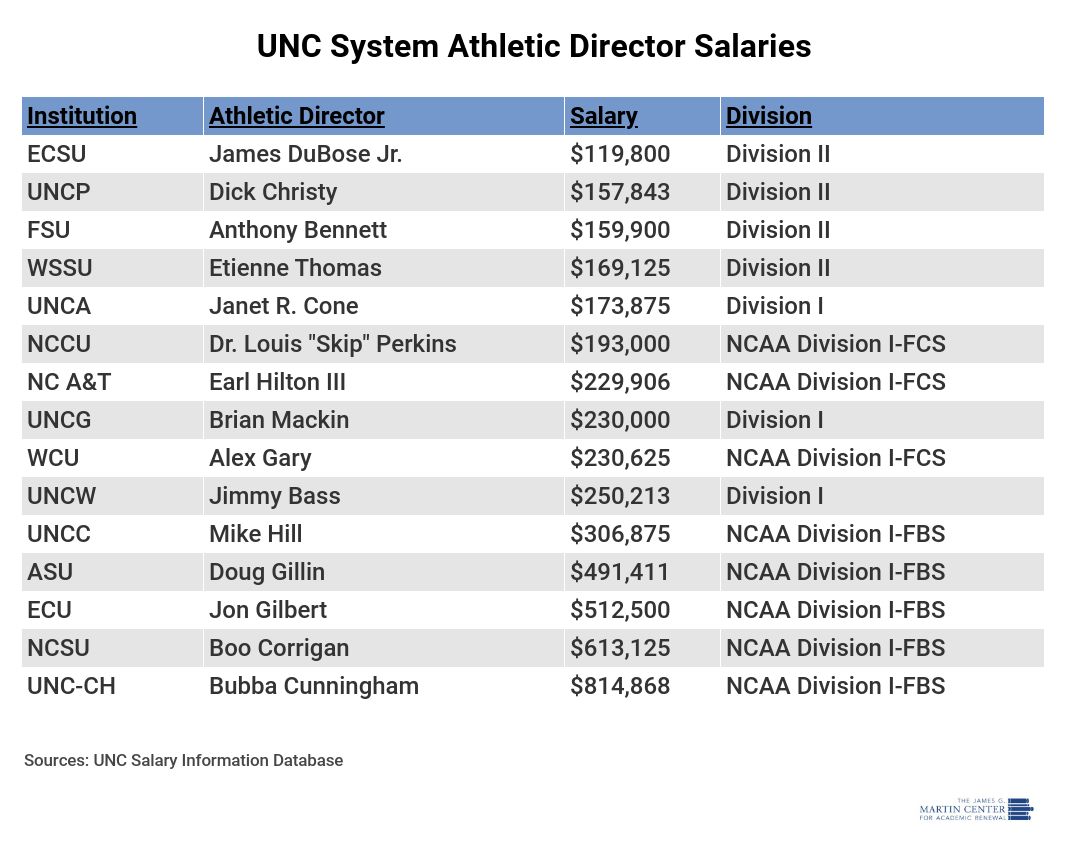The width and height of the screenshot is (1068, 841).
Task: Click NCAA Division I-FBS cell for ECU
Action: pyautogui.click(x=835, y=610)
